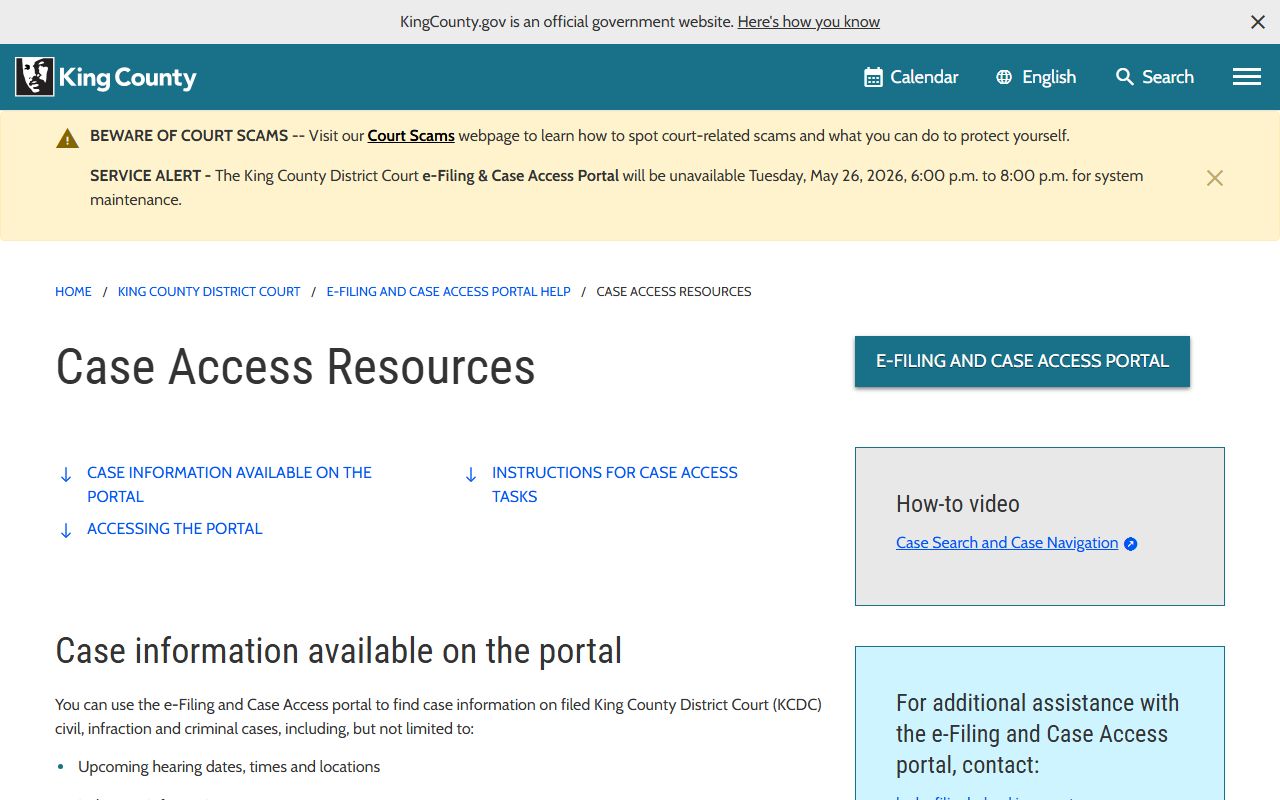Click 'Upcoming hearing dates, times and locations' bullet
Image resolution: width=1280 pixels, height=800 pixels.
tap(229, 767)
